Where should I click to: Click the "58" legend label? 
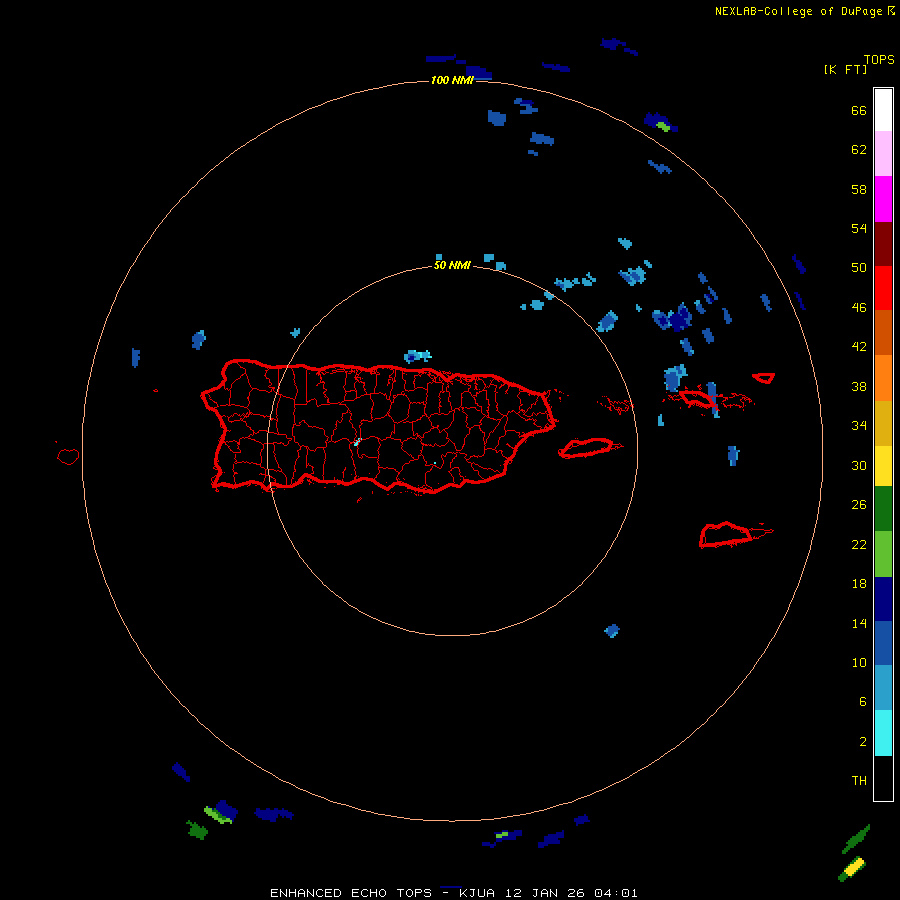coord(859,189)
